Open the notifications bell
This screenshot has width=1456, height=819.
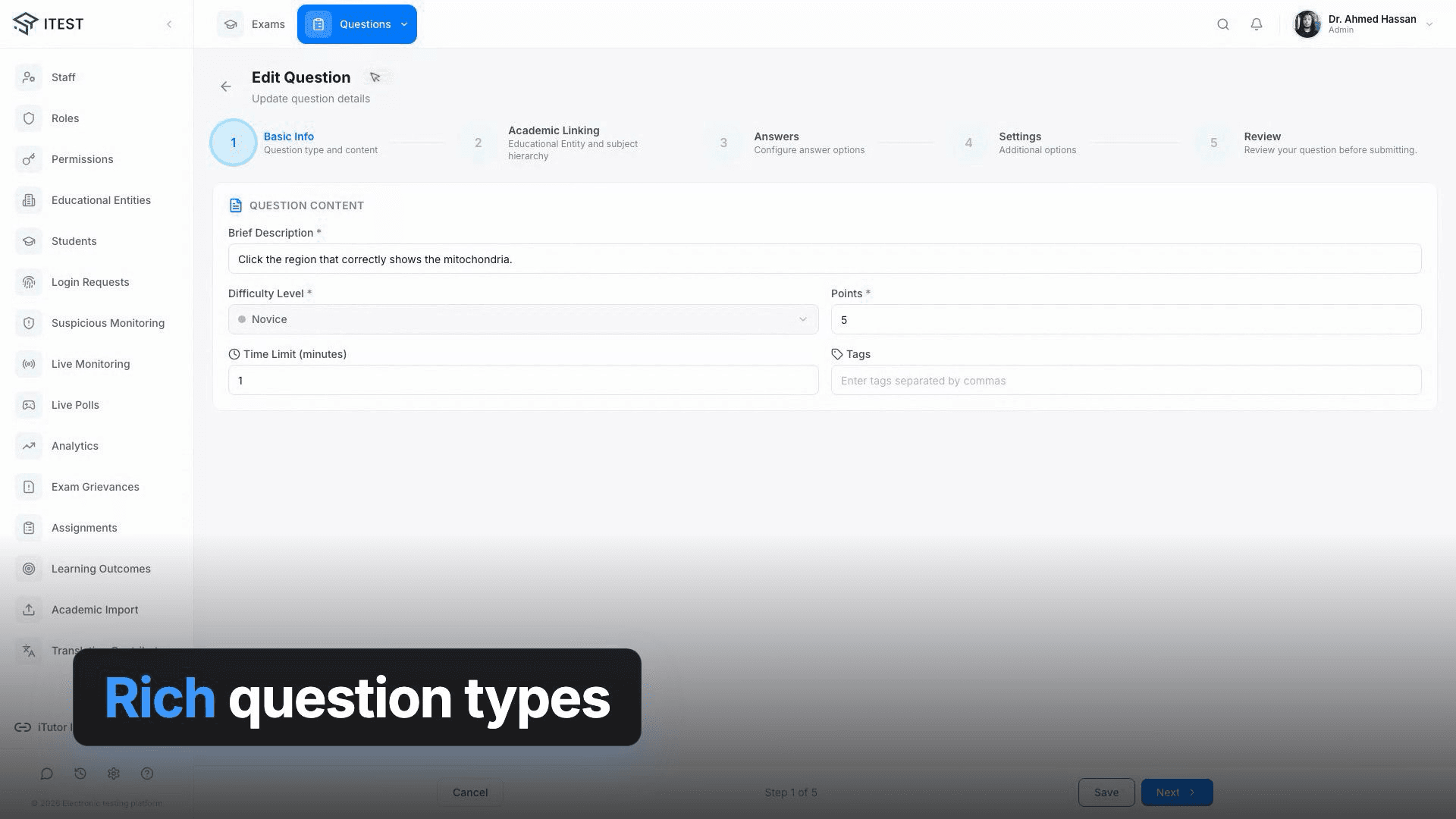(1257, 24)
